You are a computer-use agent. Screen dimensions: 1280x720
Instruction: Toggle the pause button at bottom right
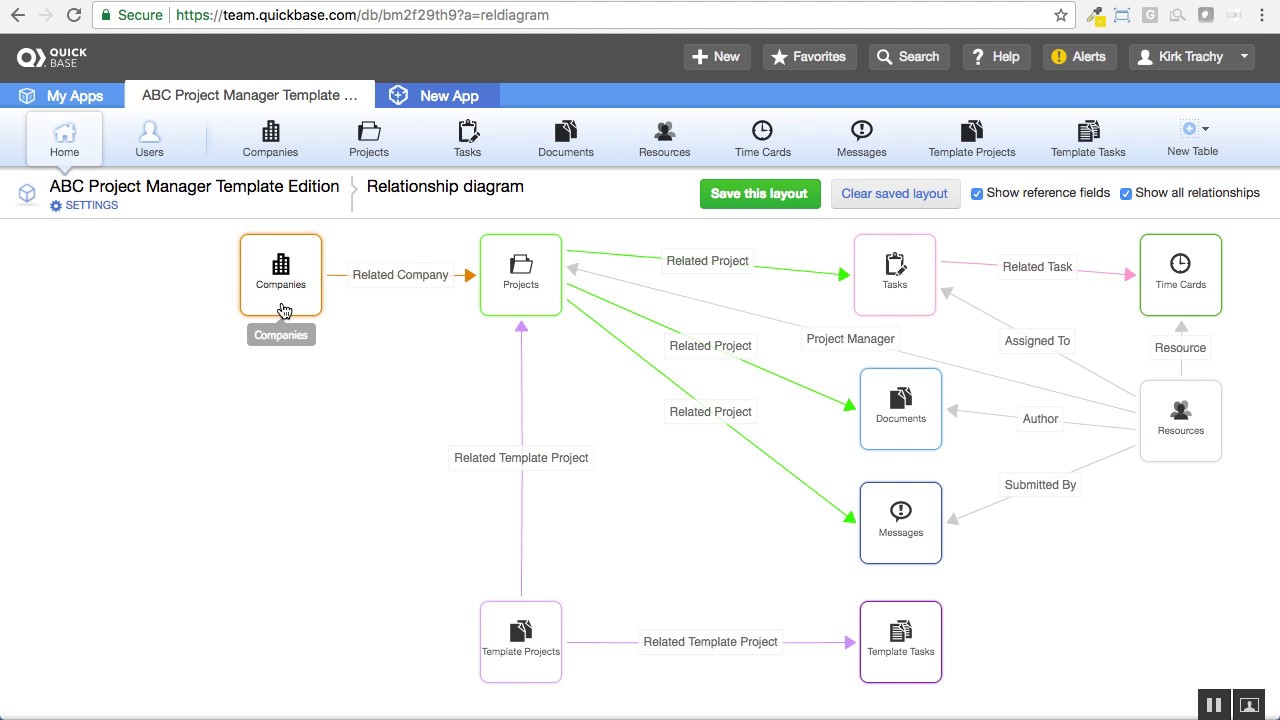click(1213, 704)
